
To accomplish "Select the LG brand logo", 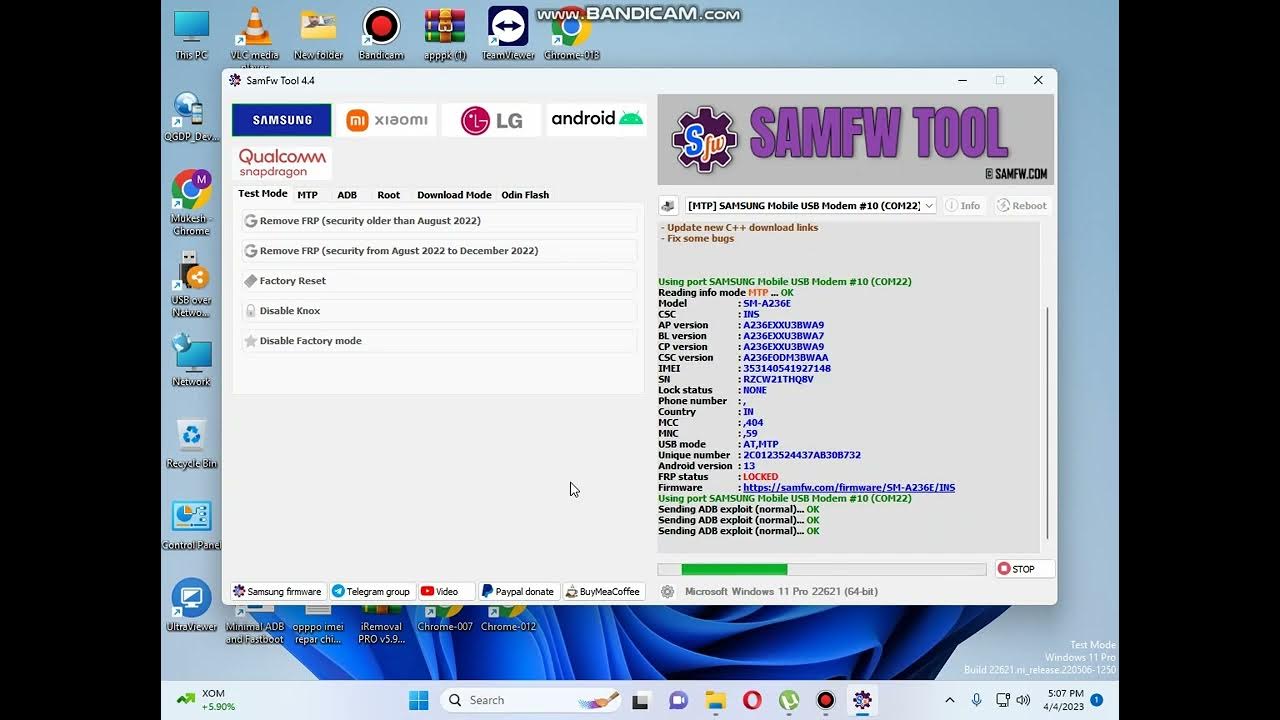I will pos(491,120).
